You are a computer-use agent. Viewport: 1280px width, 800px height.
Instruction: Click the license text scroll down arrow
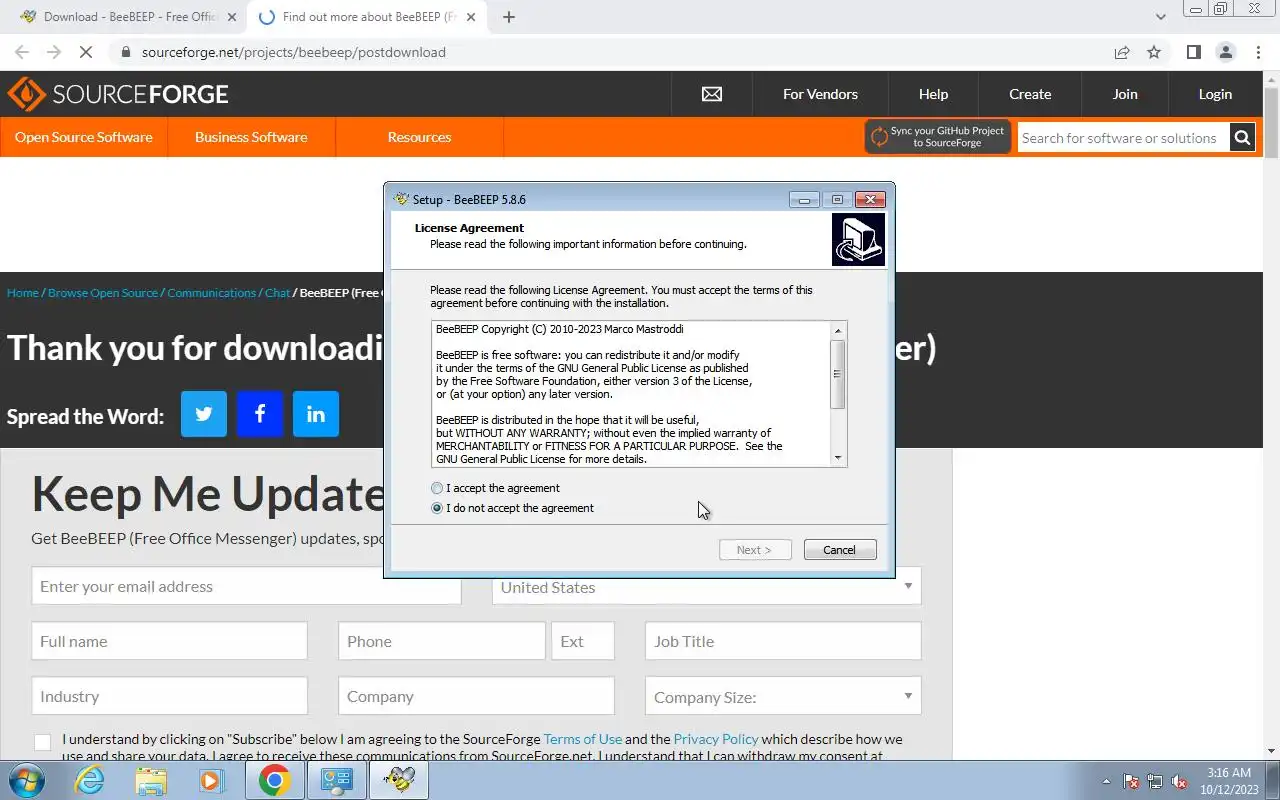tap(838, 458)
